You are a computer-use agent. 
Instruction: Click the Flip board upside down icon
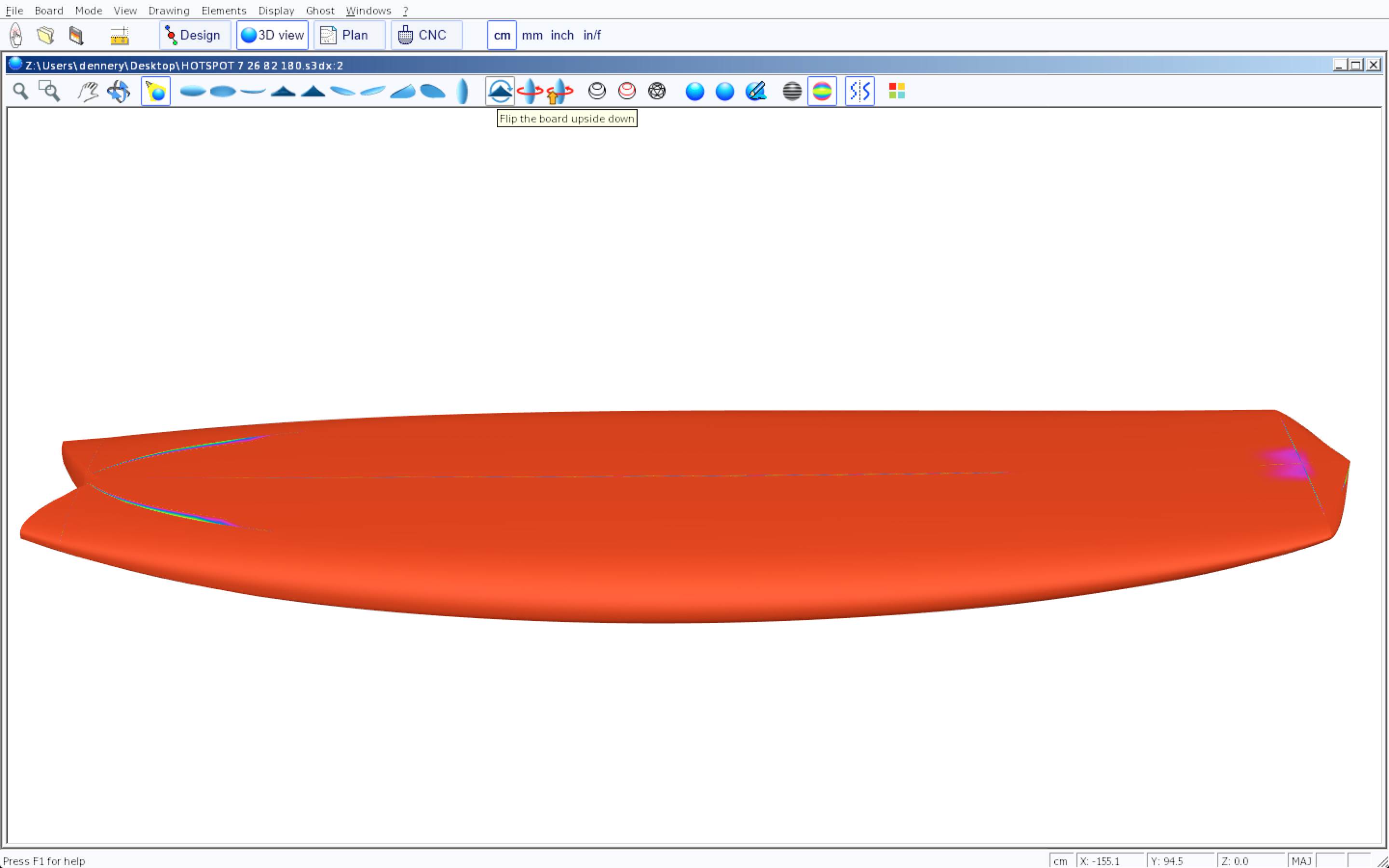(x=499, y=91)
